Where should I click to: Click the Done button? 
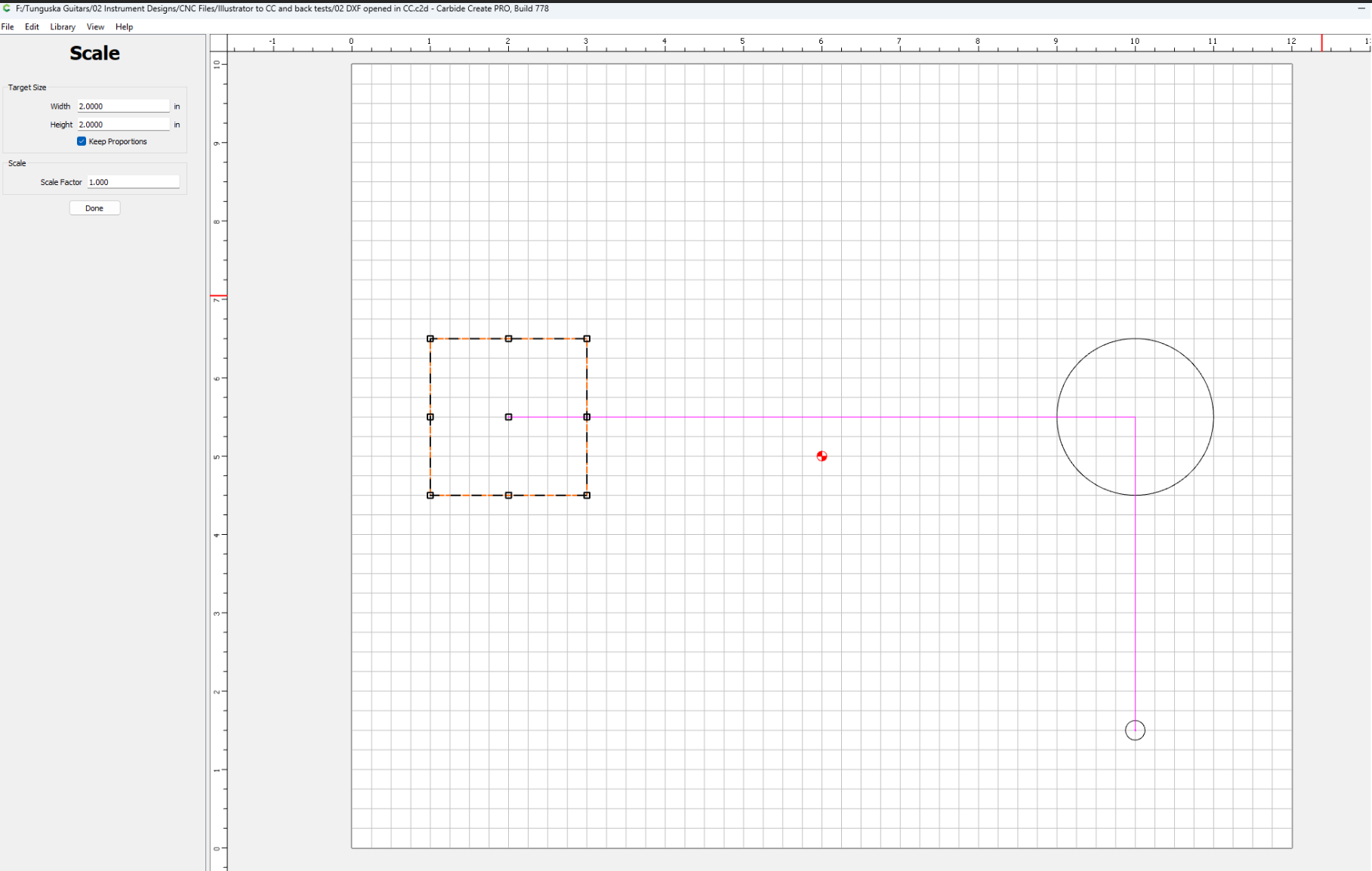tap(94, 208)
